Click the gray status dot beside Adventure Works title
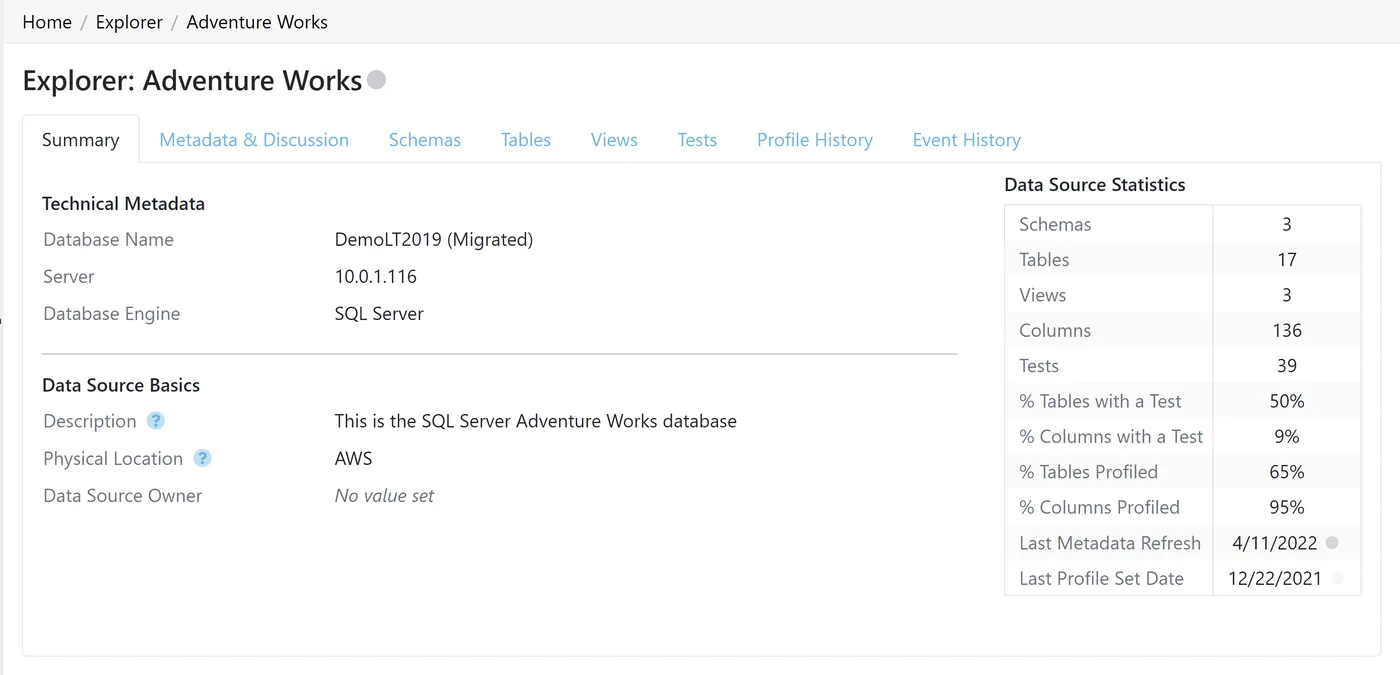This screenshot has width=1400, height=675. (376, 80)
